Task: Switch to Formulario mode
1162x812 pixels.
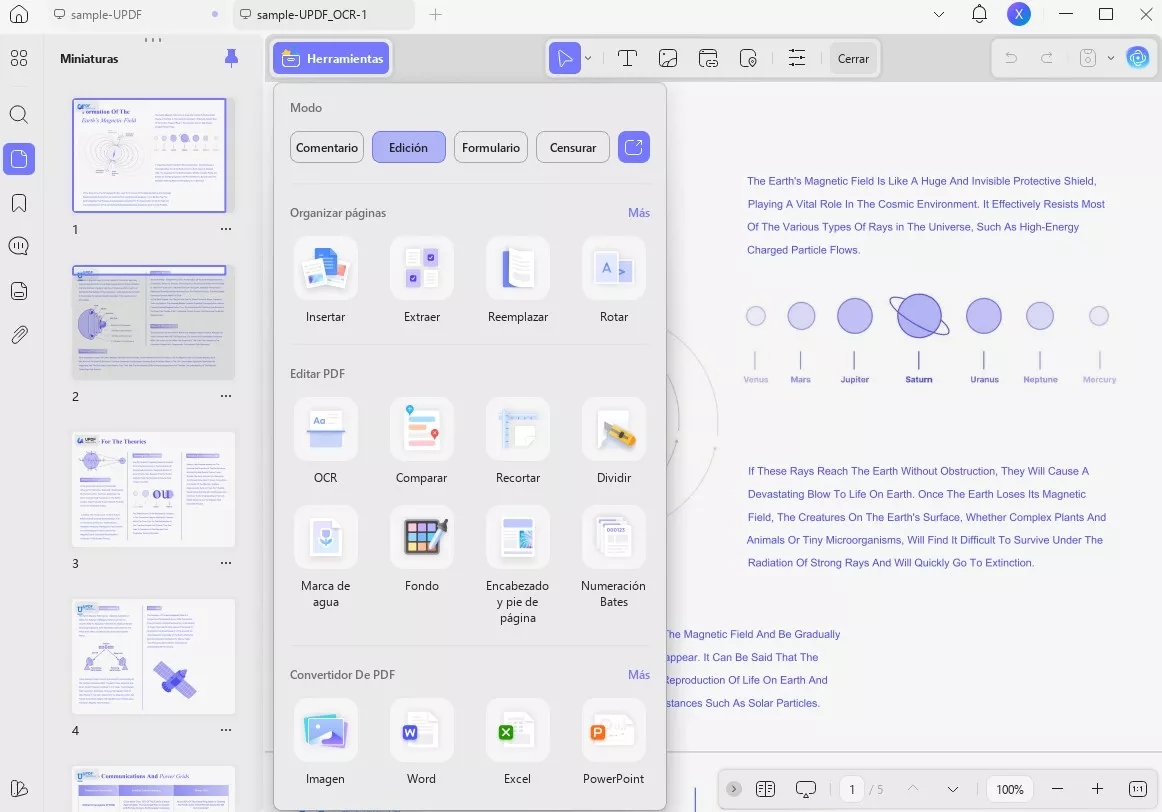Action: (491, 147)
